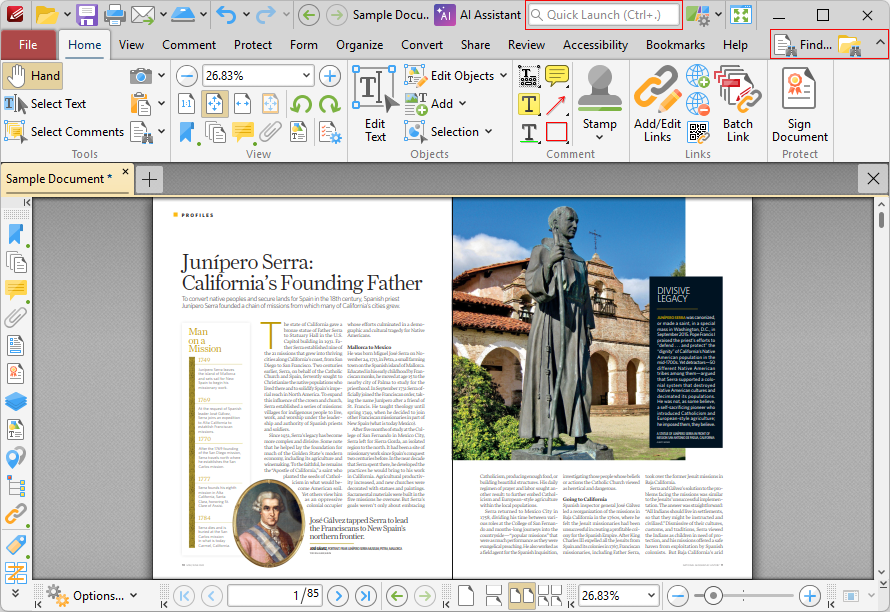The image size is (890, 612).
Task: Go to the next page
Action: tap(338, 596)
